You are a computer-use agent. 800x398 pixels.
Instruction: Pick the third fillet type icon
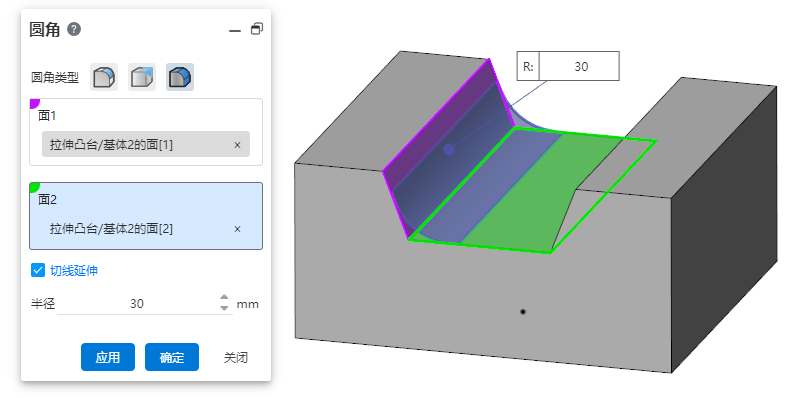pos(180,77)
